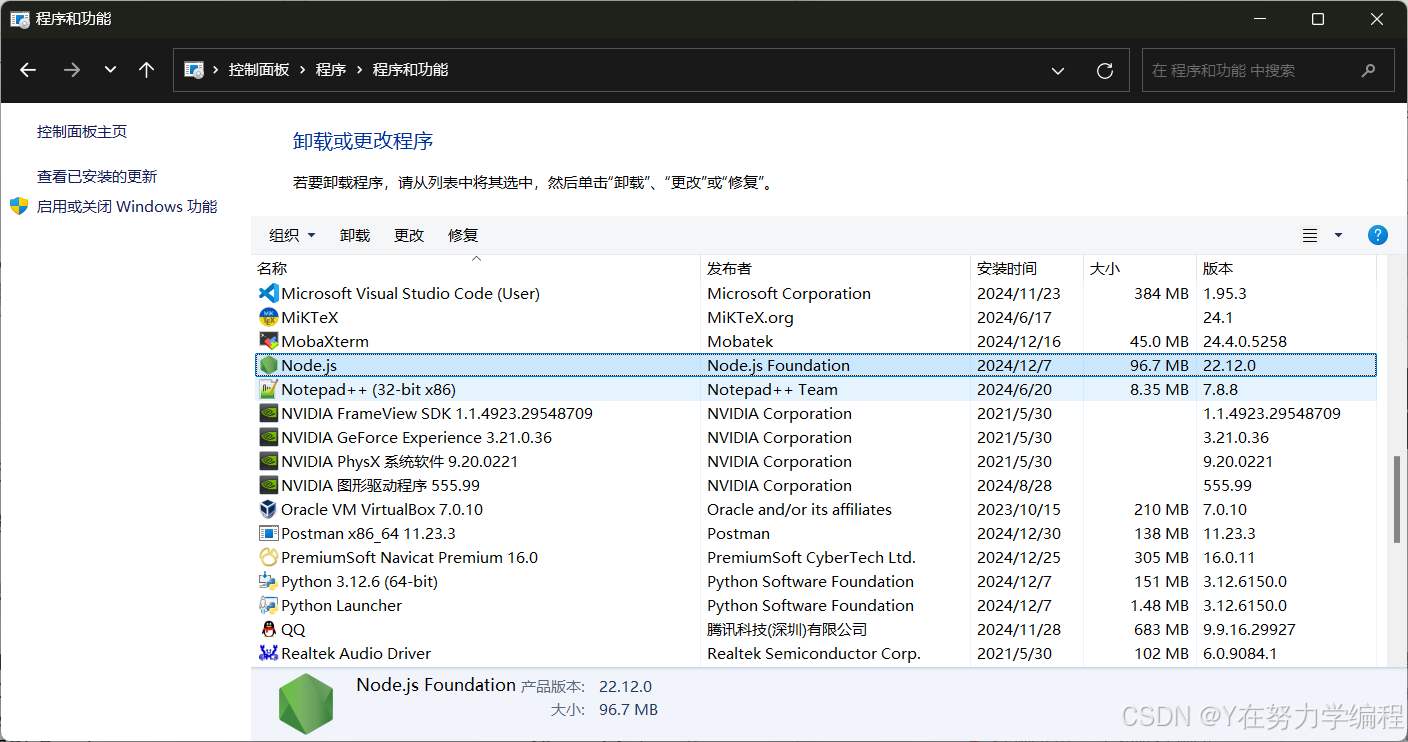Click 程序和功能 in the breadcrumb path
The width and height of the screenshot is (1408, 742).
(410, 70)
